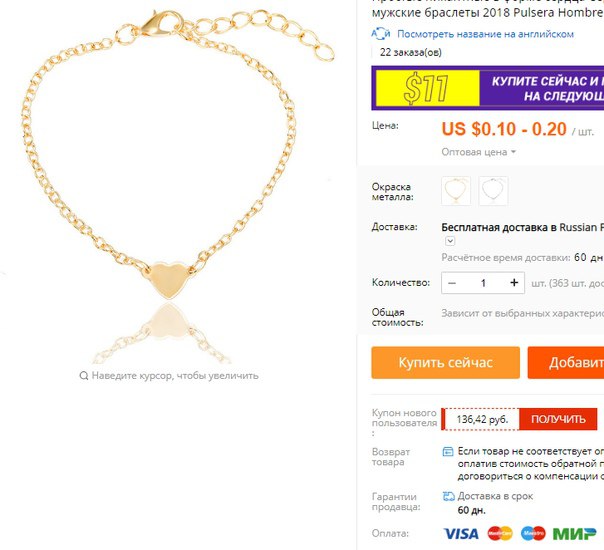
Task: Click the Купить сейчас button
Action: click(x=446, y=363)
